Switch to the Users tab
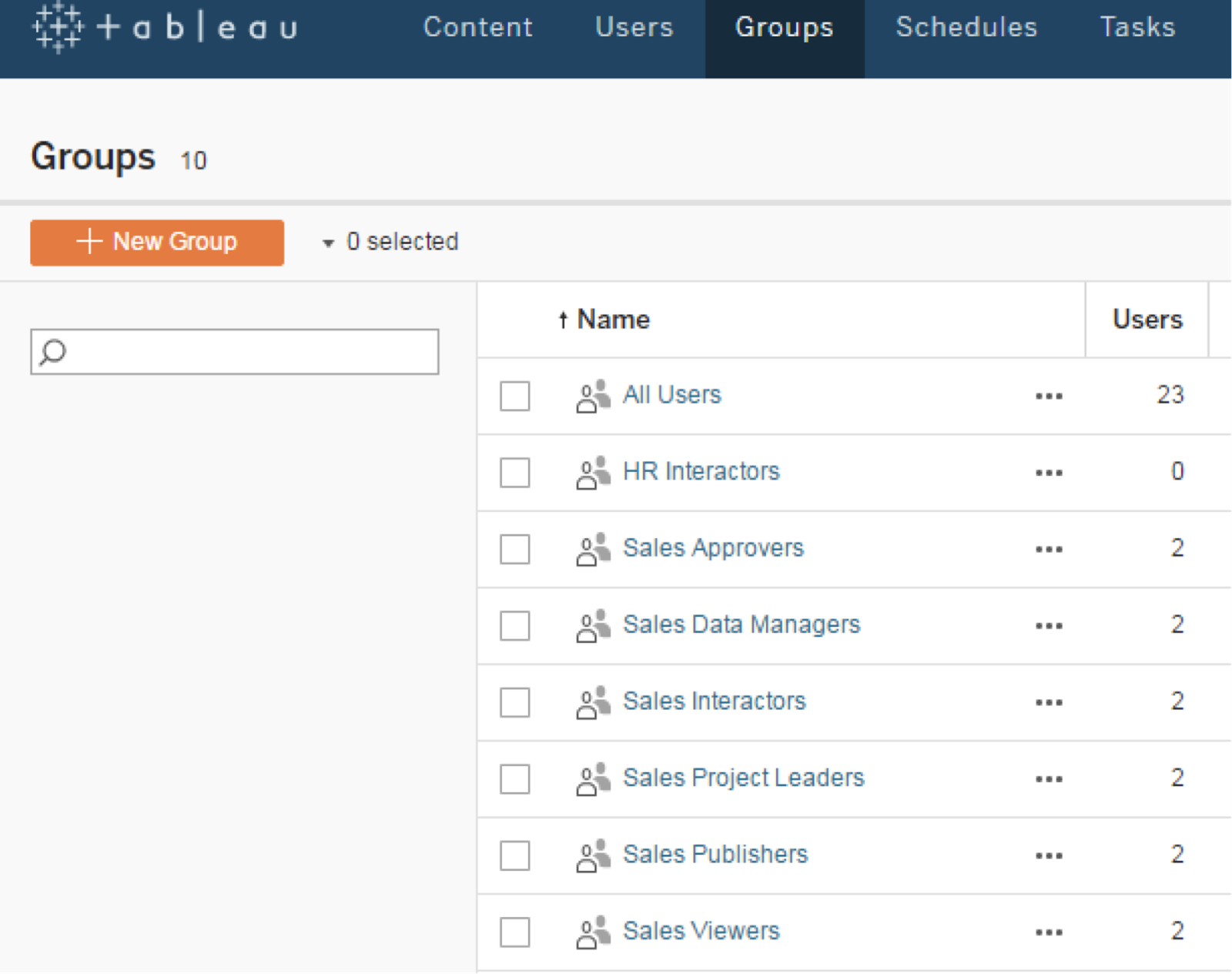1232x974 pixels. pos(634,28)
